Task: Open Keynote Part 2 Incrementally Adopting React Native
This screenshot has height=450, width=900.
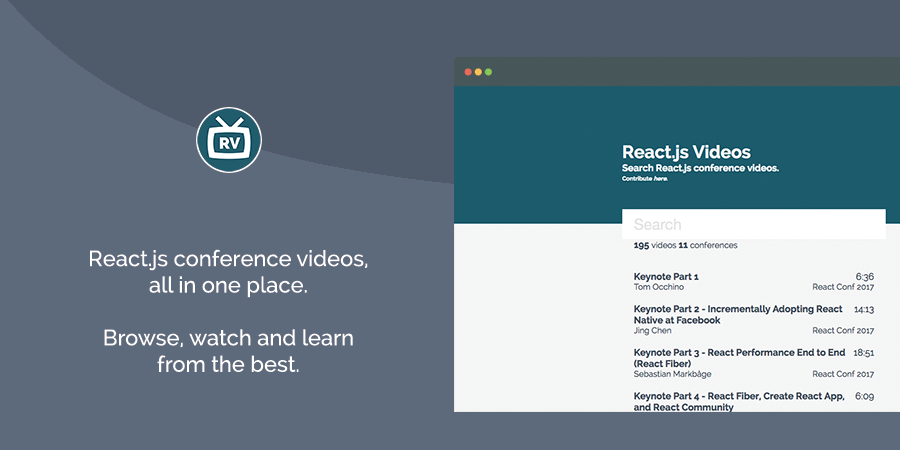Action: pos(738,315)
